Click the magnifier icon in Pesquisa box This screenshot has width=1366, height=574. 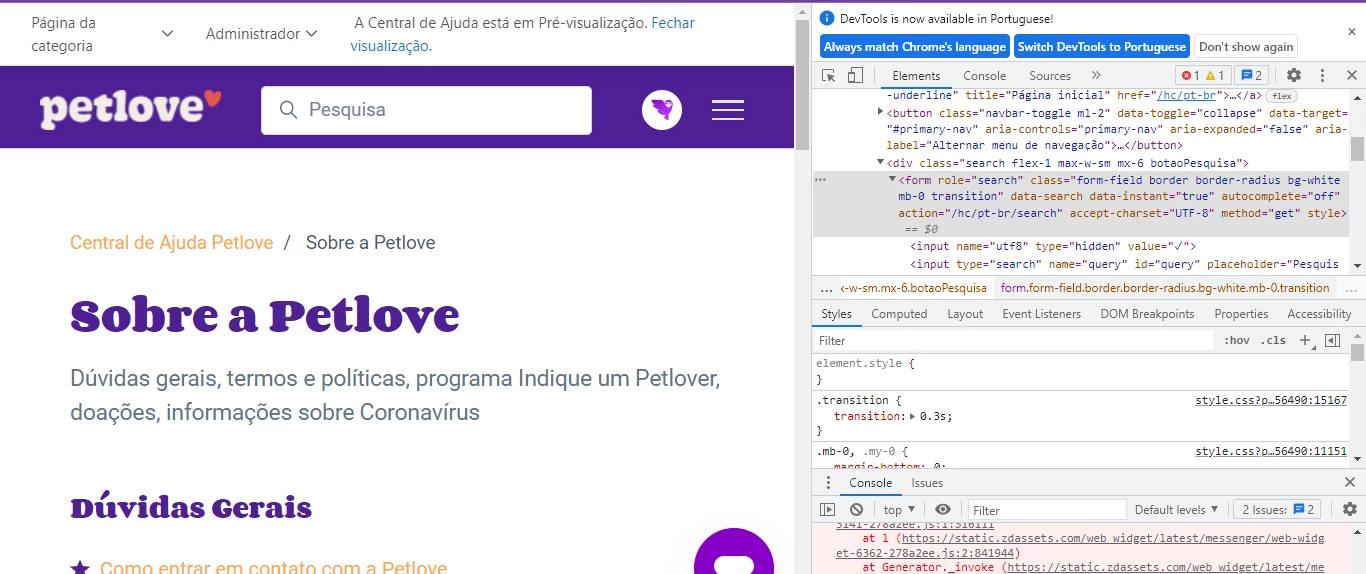coord(289,110)
